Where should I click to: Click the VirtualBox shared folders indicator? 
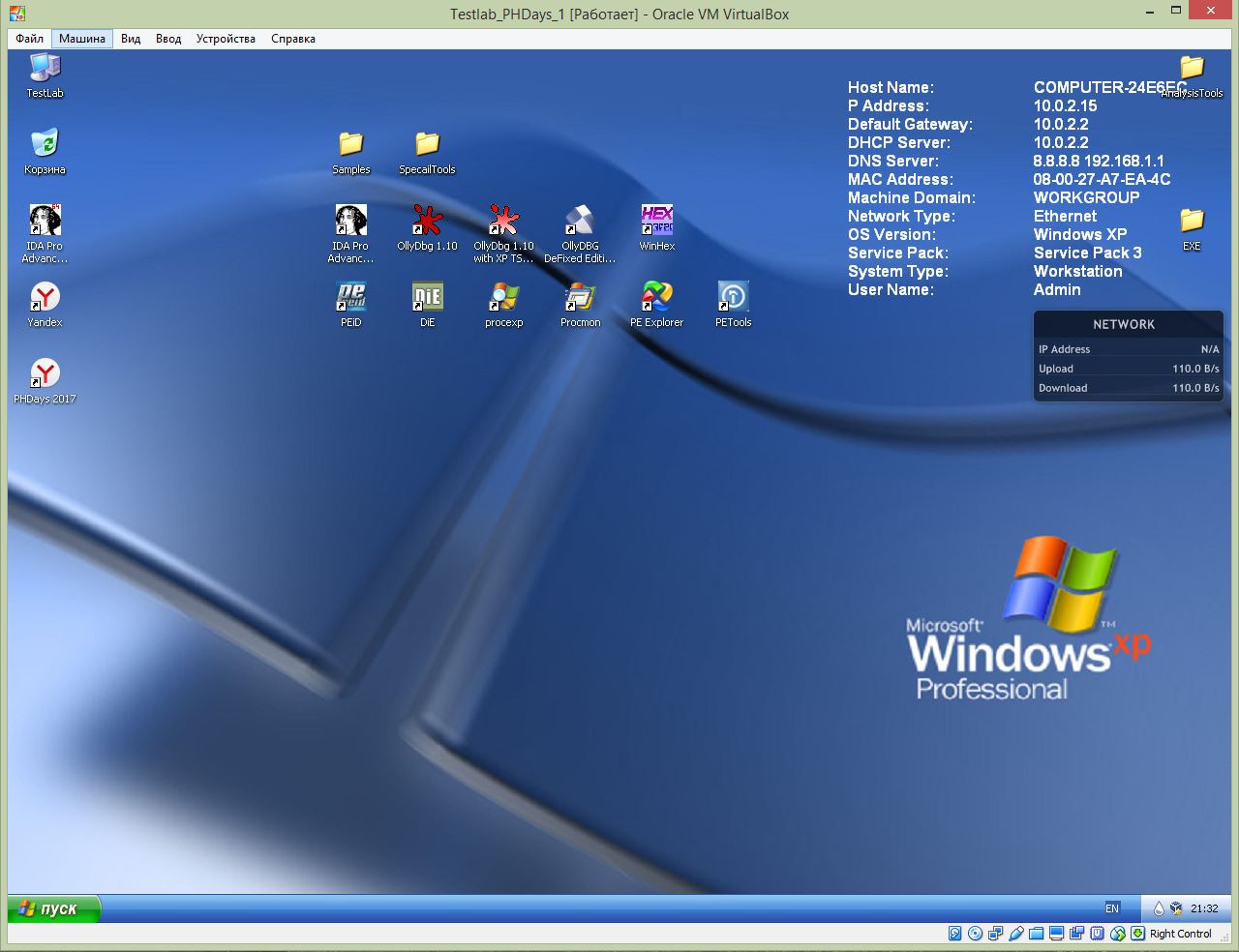tap(1036, 934)
